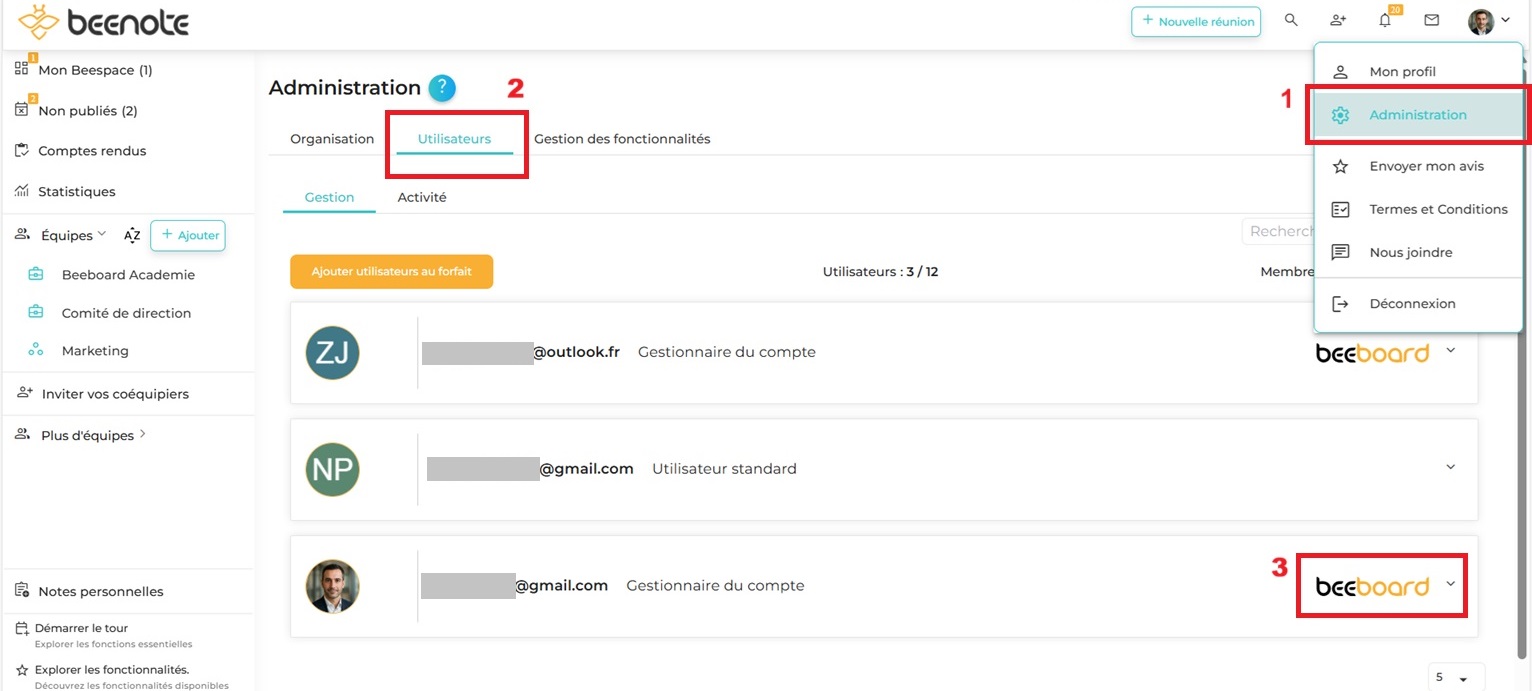Screen dimensions: 1532x691
Task: Click the search magnifier icon
Action: point(1291,21)
